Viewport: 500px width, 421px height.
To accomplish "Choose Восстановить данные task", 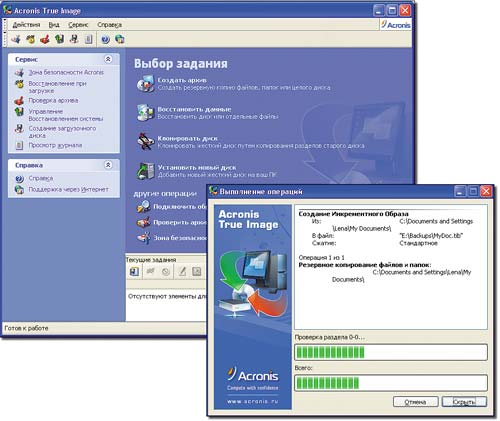I will point(194,109).
